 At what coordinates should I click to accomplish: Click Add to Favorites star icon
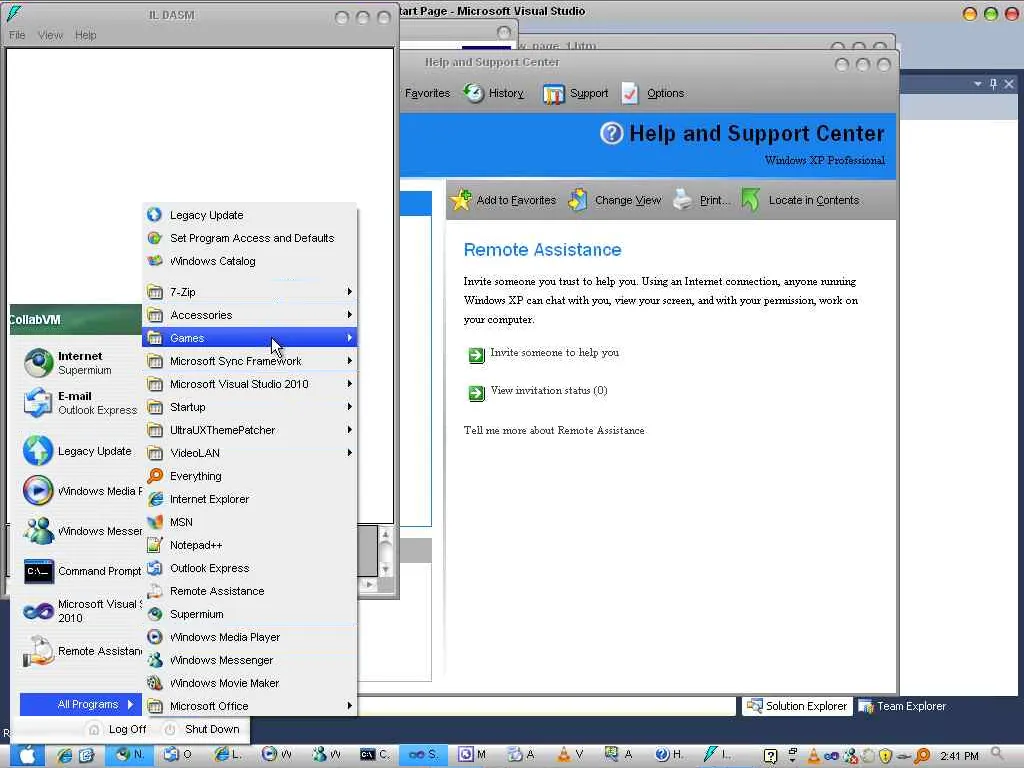click(461, 200)
